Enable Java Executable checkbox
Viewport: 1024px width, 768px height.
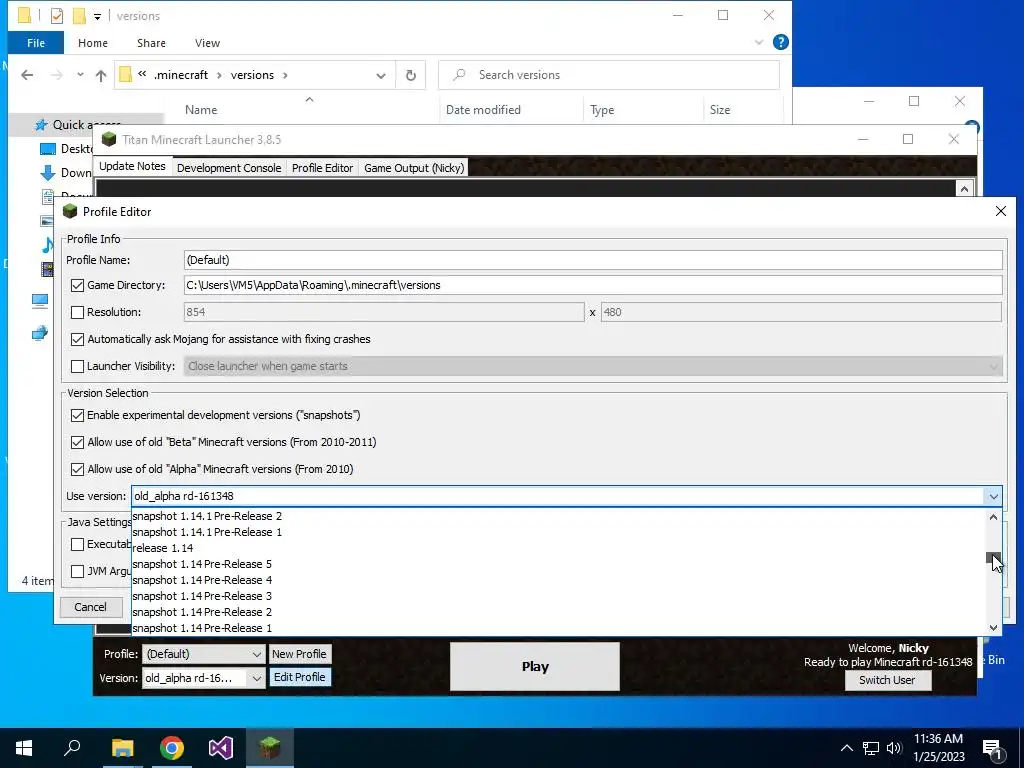pyautogui.click(x=77, y=544)
